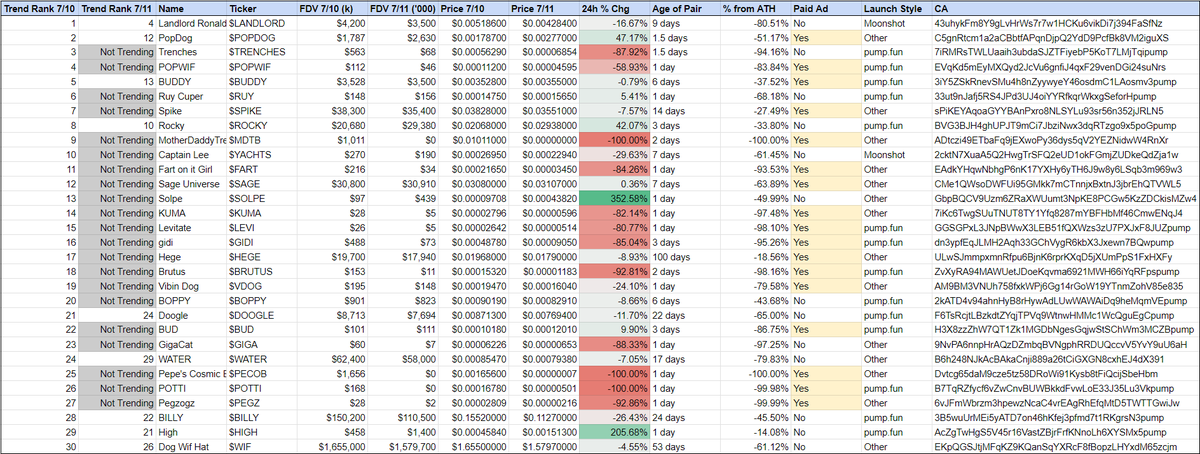The image size is (1200, 454).
Task: Click the 'Name' column header
Action: point(191,7)
